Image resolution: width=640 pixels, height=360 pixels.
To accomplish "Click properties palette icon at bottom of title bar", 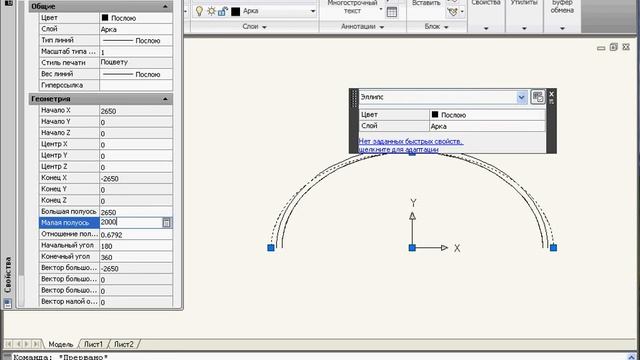I will pos(7,303).
